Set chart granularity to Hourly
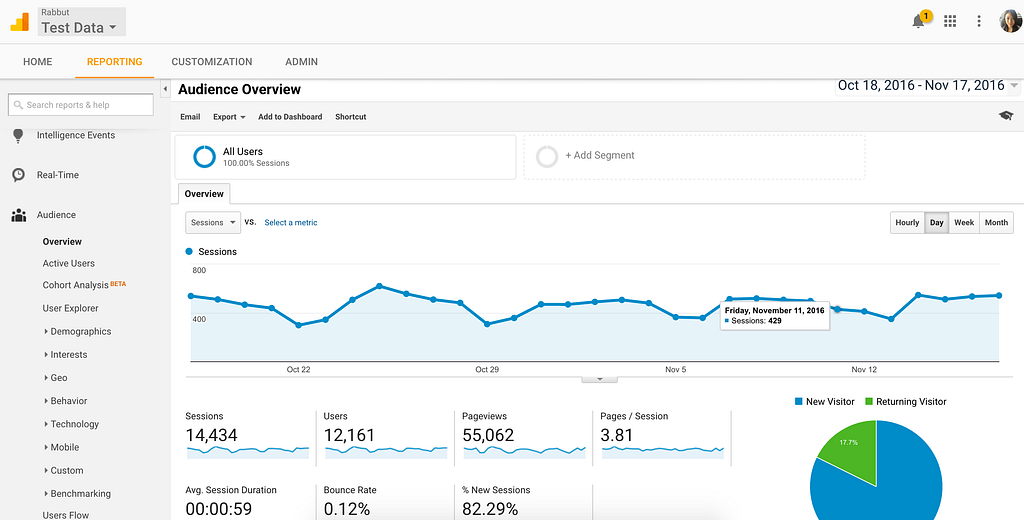 point(907,223)
